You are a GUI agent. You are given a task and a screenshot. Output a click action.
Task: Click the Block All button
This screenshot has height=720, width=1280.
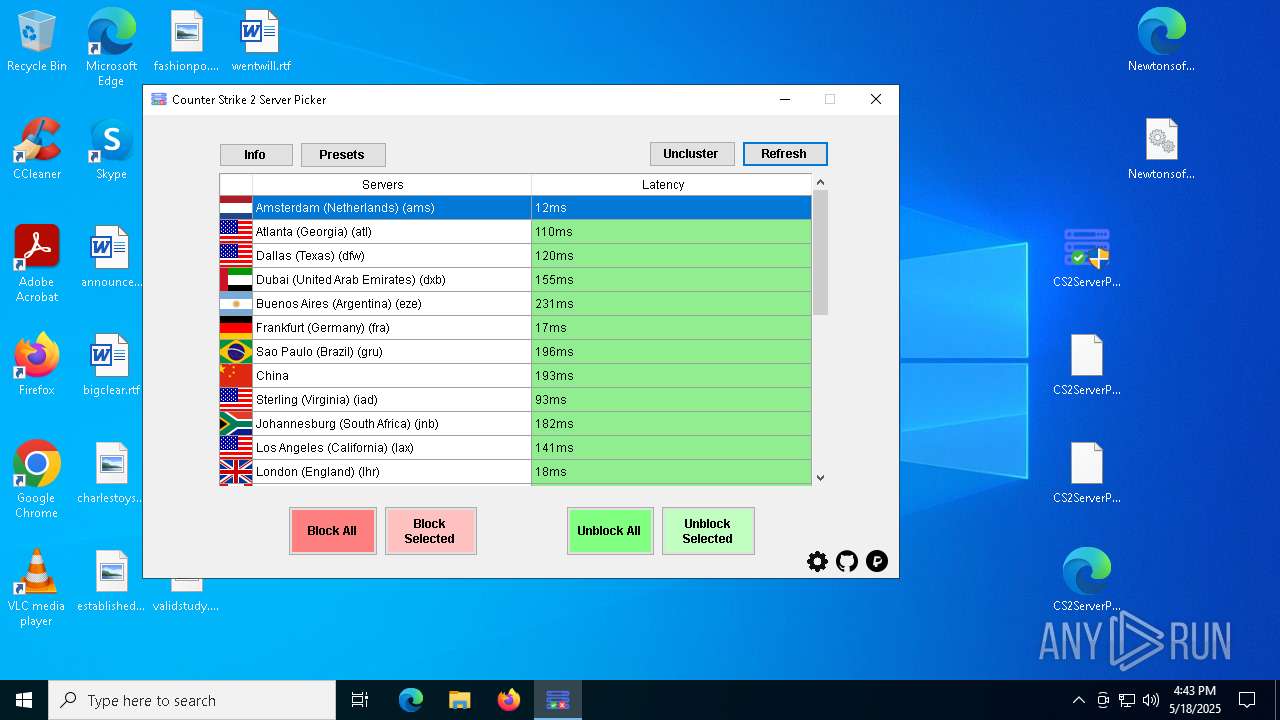coord(332,531)
